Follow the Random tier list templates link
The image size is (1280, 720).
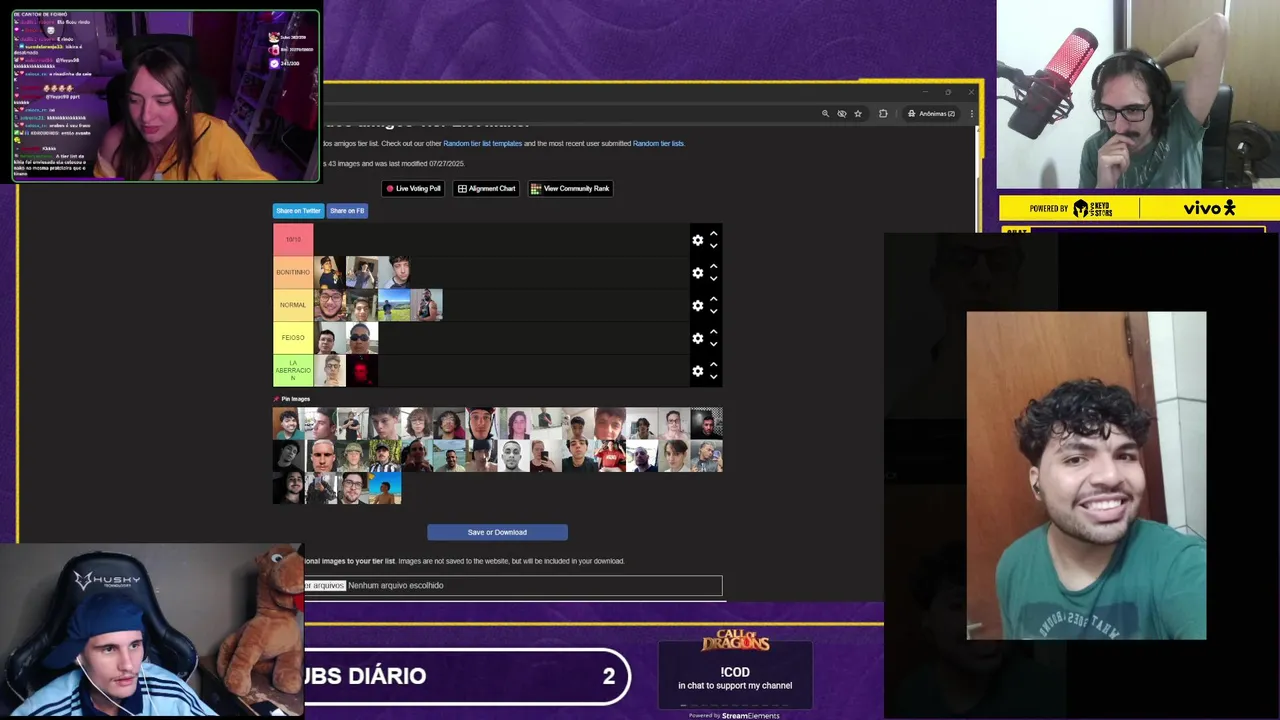(483, 143)
